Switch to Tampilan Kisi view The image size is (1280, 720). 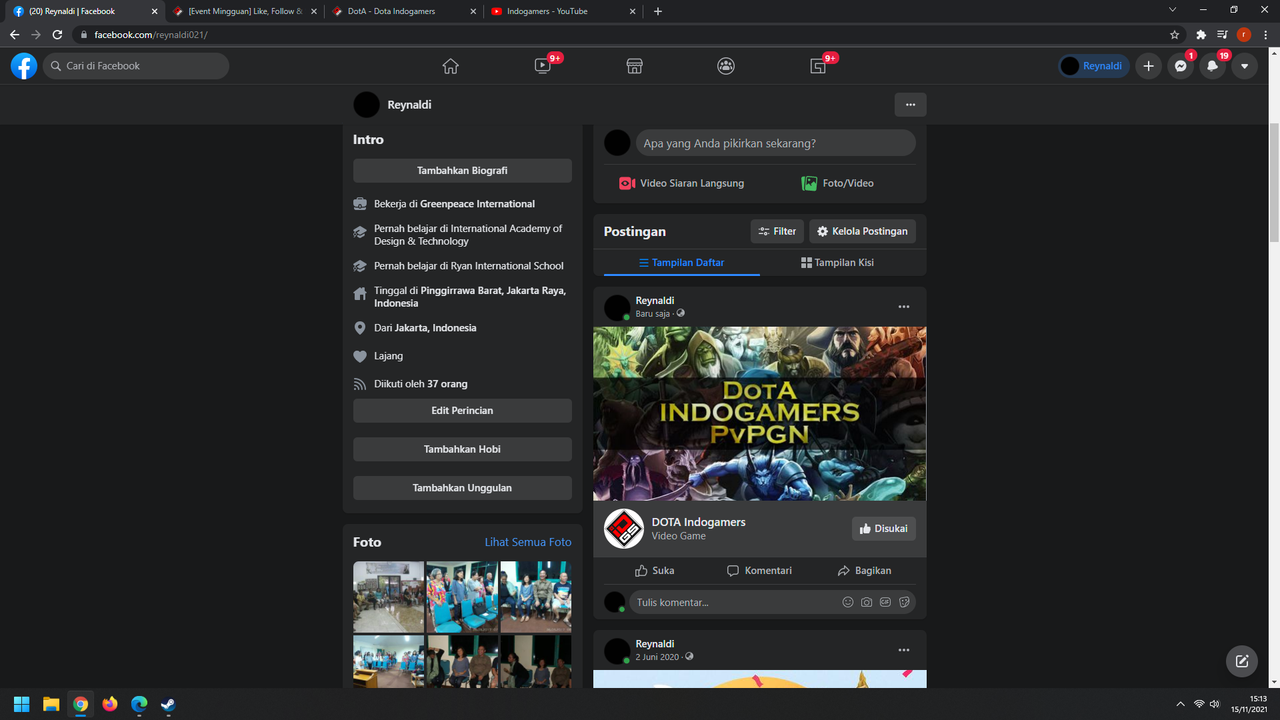click(836, 262)
